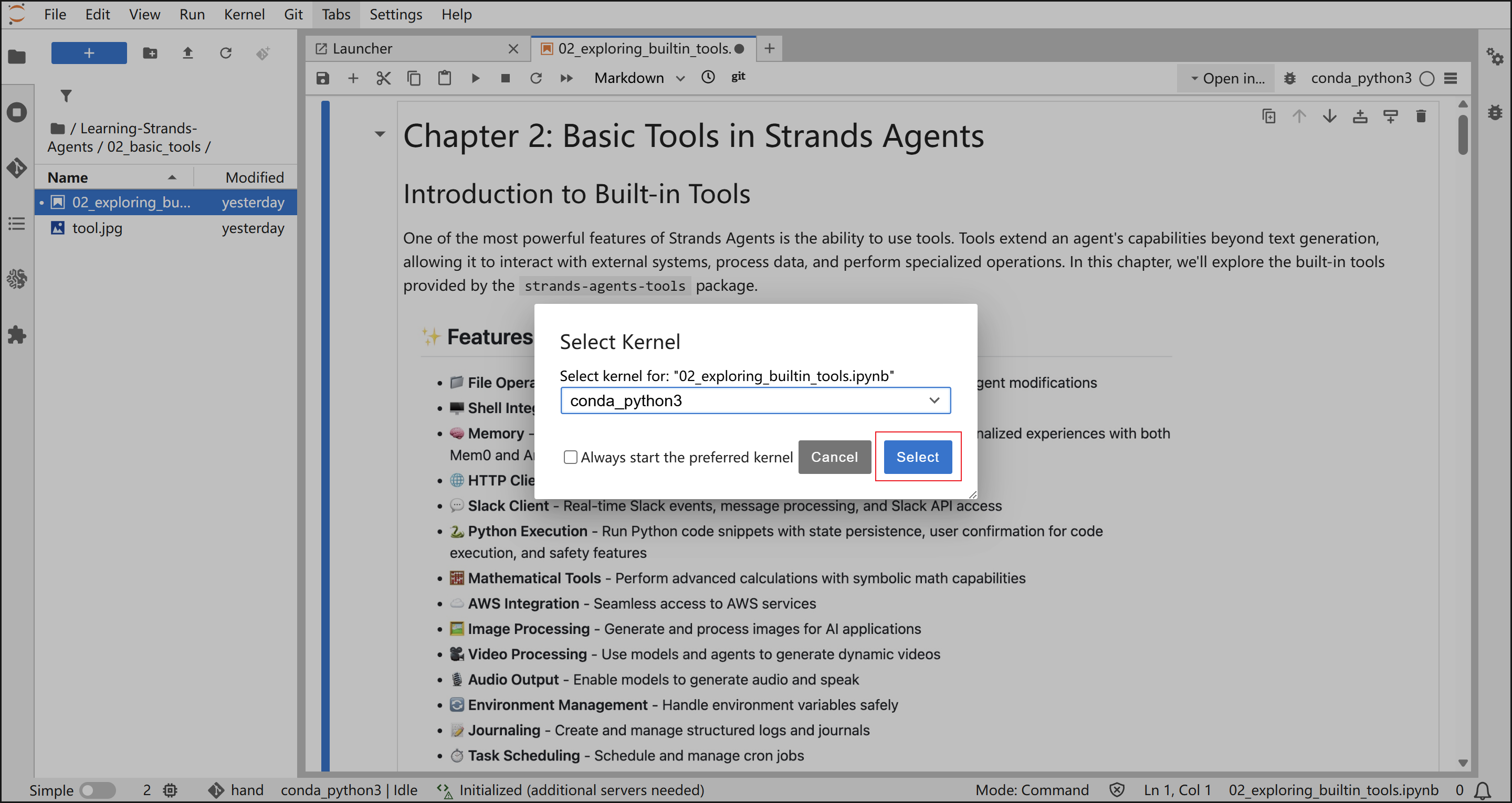Open the conda_python3 kernel dropdown

(x=755, y=400)
